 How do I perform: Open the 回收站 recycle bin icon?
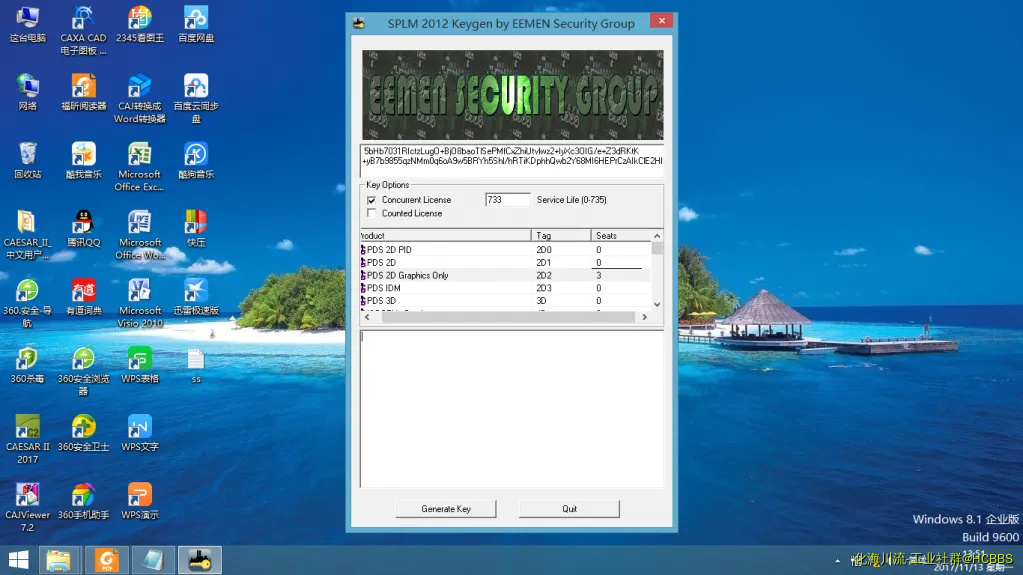click(27, 161)
